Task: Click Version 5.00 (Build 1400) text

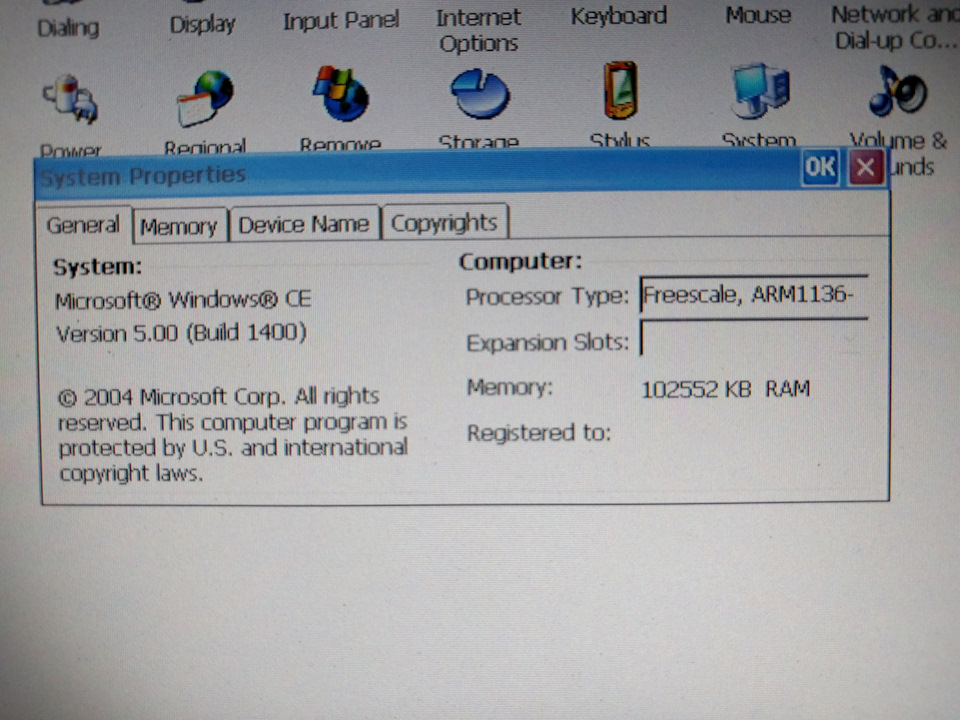Action: [181, 334]
